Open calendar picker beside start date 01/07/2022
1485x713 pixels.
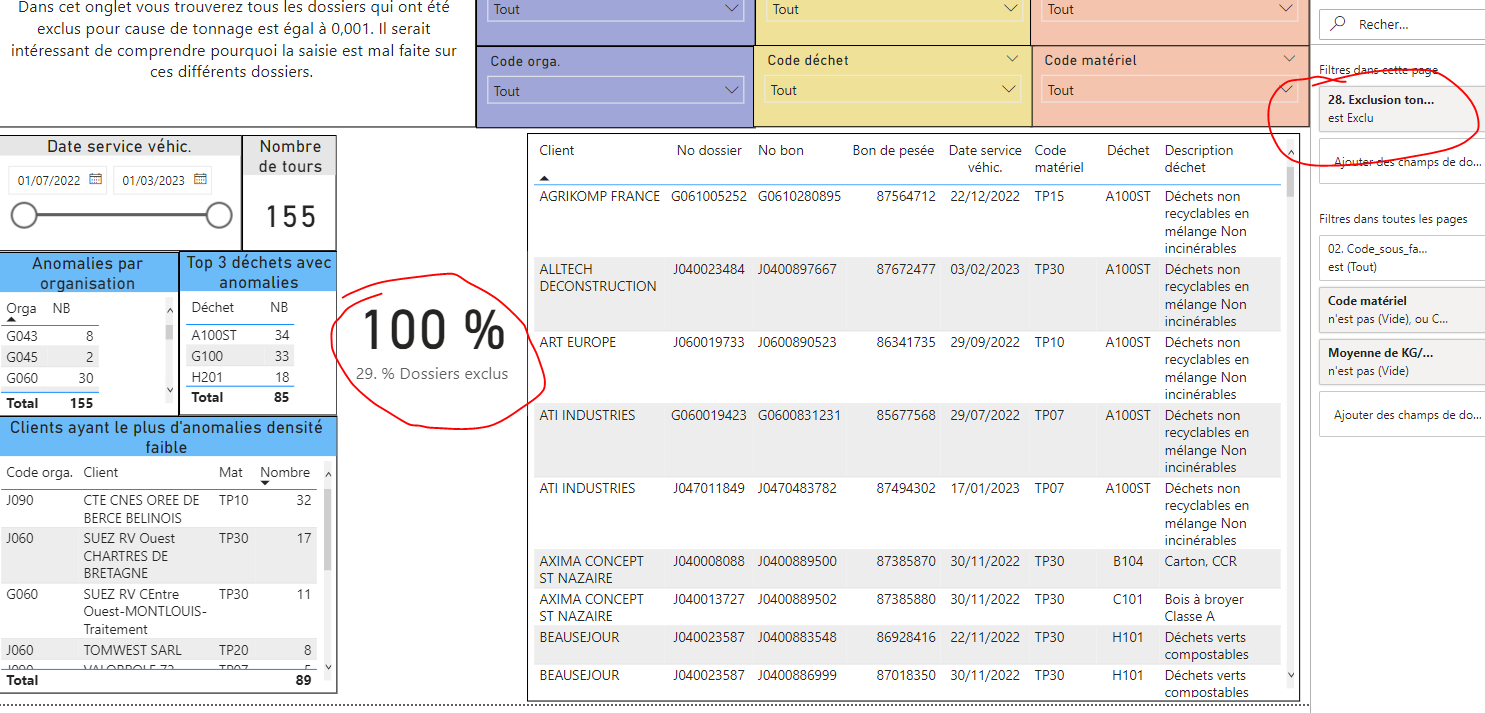tap(96, 180)
